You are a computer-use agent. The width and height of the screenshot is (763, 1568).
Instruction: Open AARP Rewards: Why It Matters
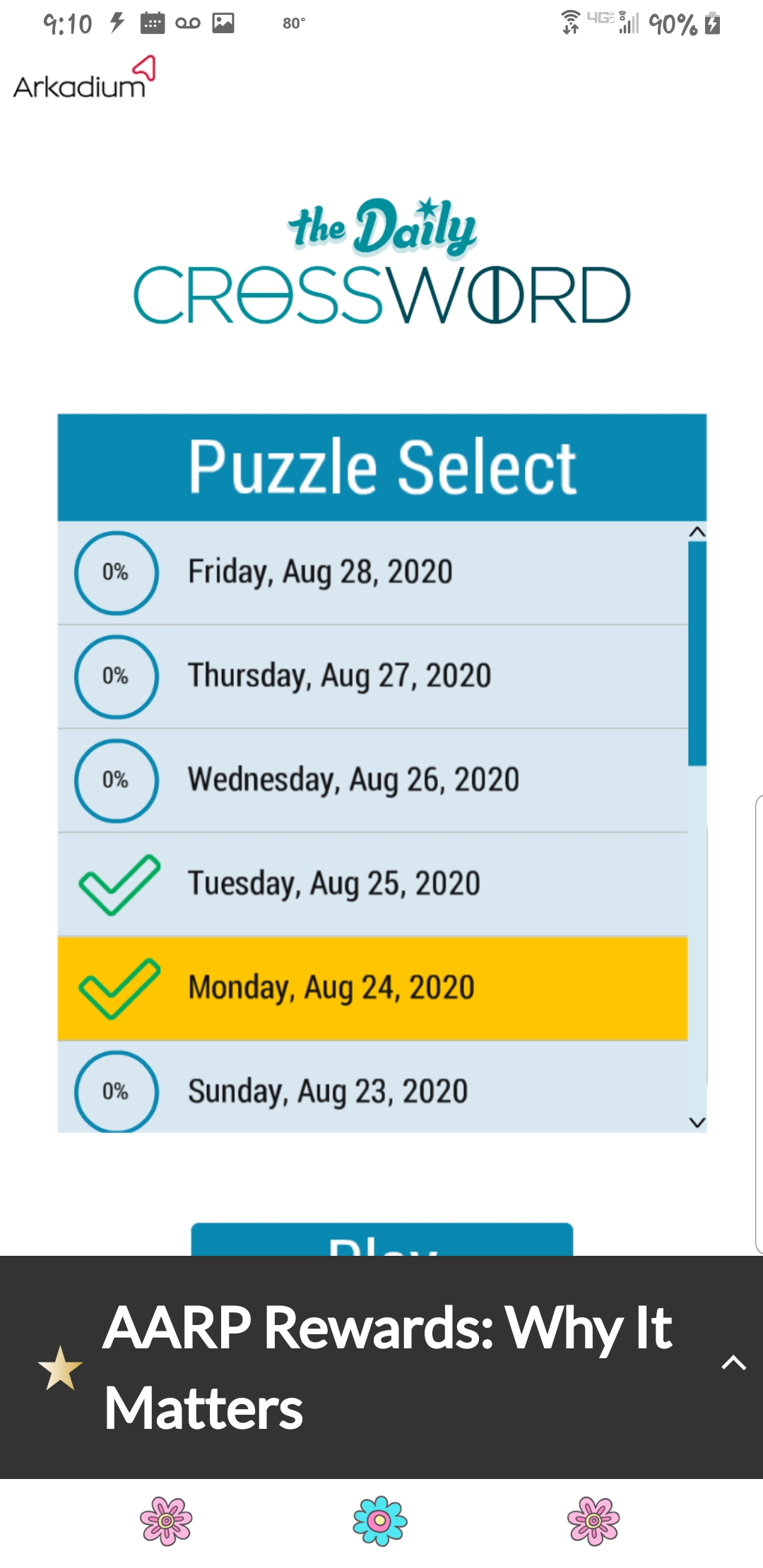click(387, 1367)
